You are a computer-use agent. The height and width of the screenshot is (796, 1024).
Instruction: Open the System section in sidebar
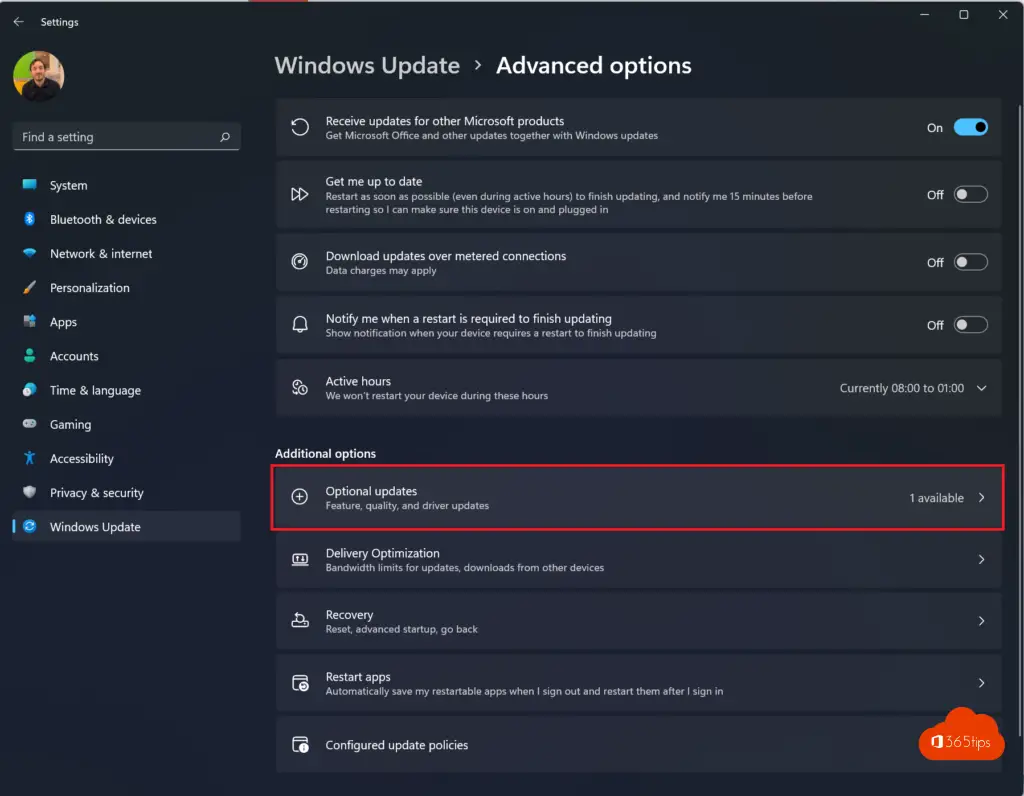68,186
